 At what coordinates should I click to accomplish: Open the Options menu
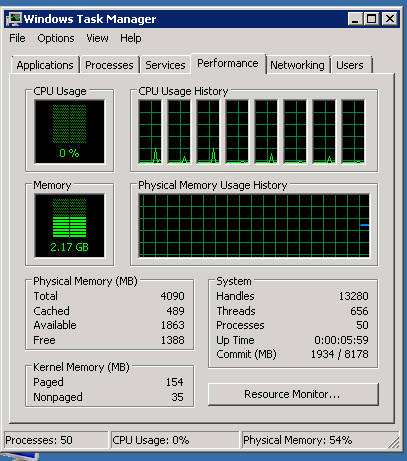pos(56,38)
